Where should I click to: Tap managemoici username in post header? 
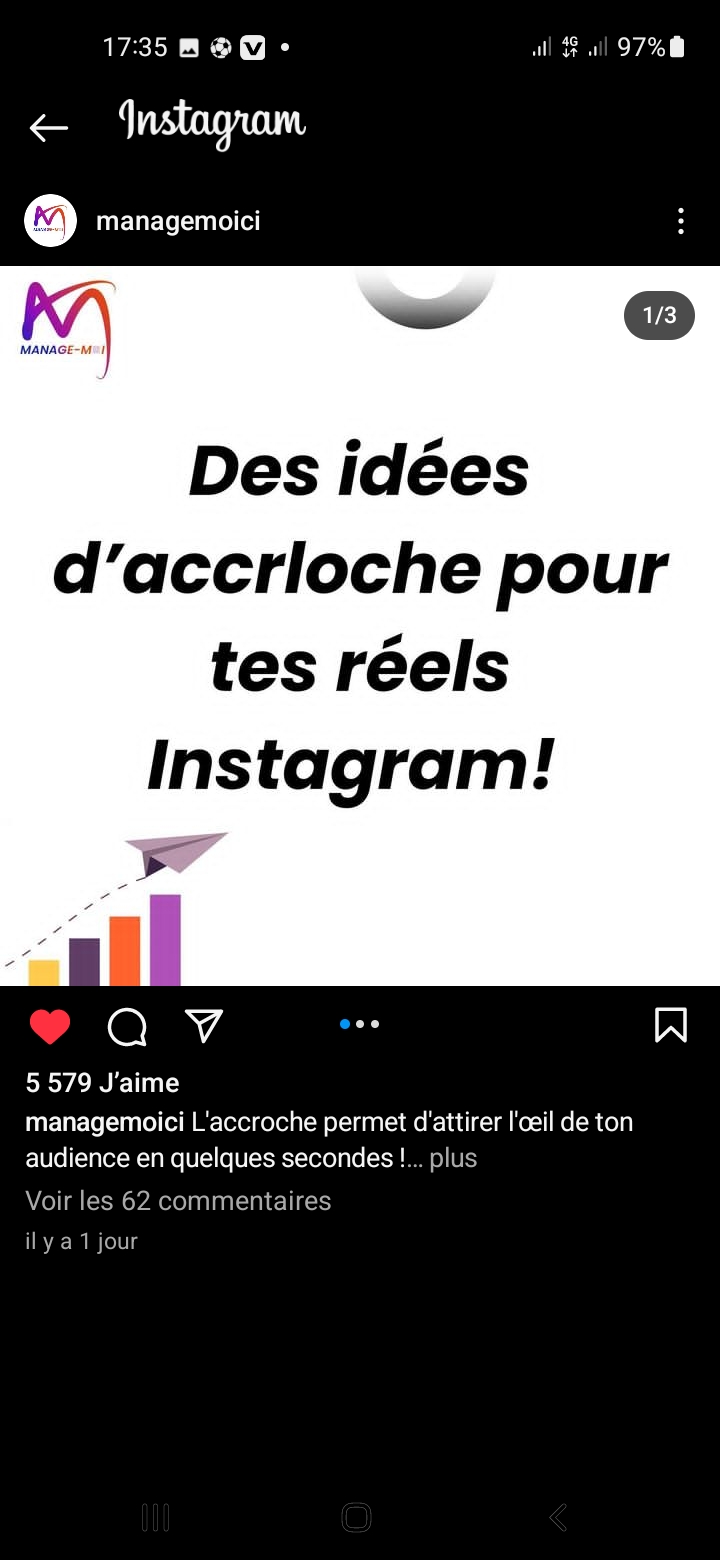[x=178, y=221]
